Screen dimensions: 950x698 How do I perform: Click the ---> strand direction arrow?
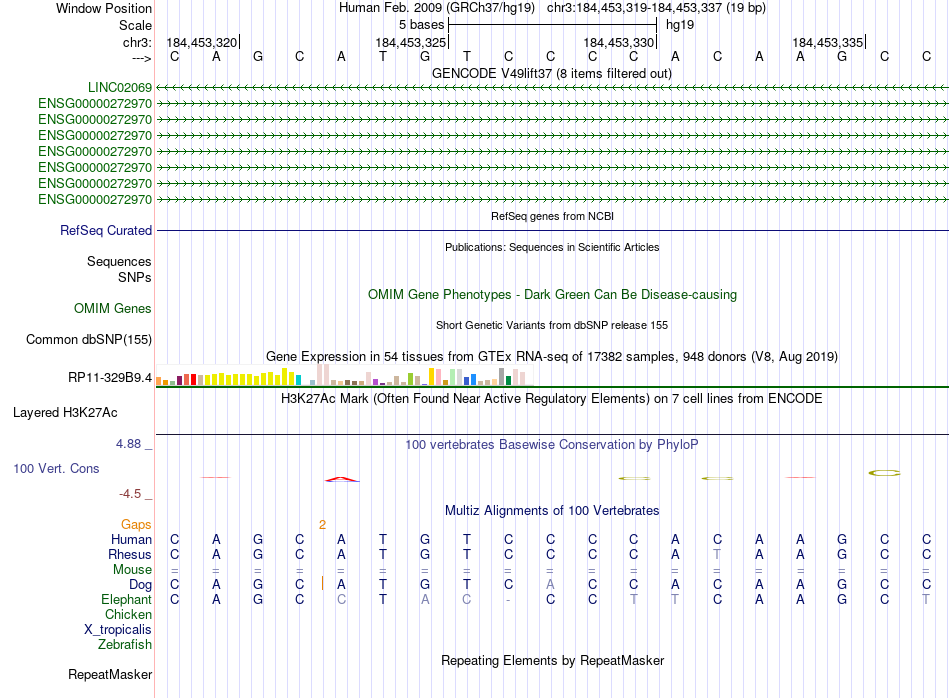tap(141, 58)
